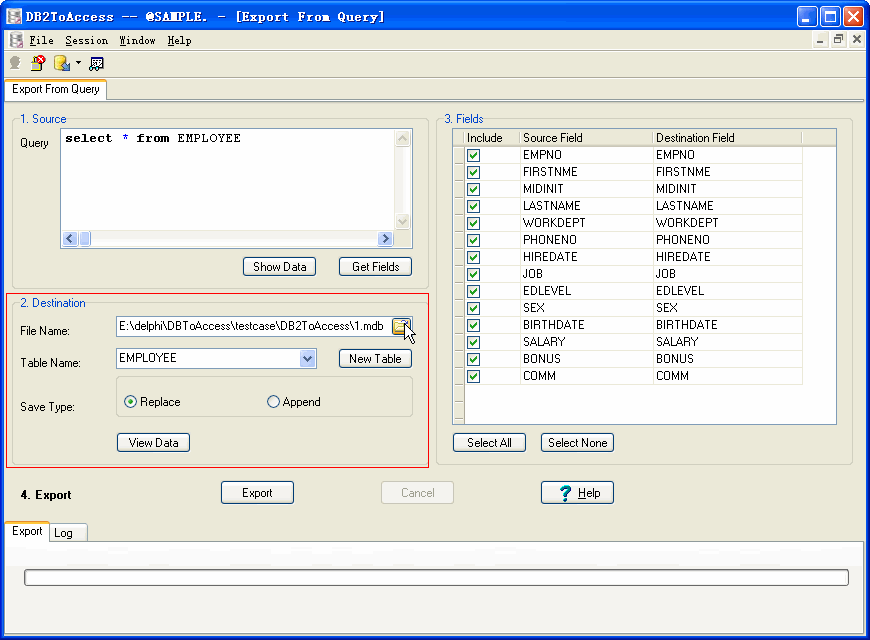Click the export progress bar
This screenshot has width=870, height=640.
pyautogui.click(x=436, y=577)
